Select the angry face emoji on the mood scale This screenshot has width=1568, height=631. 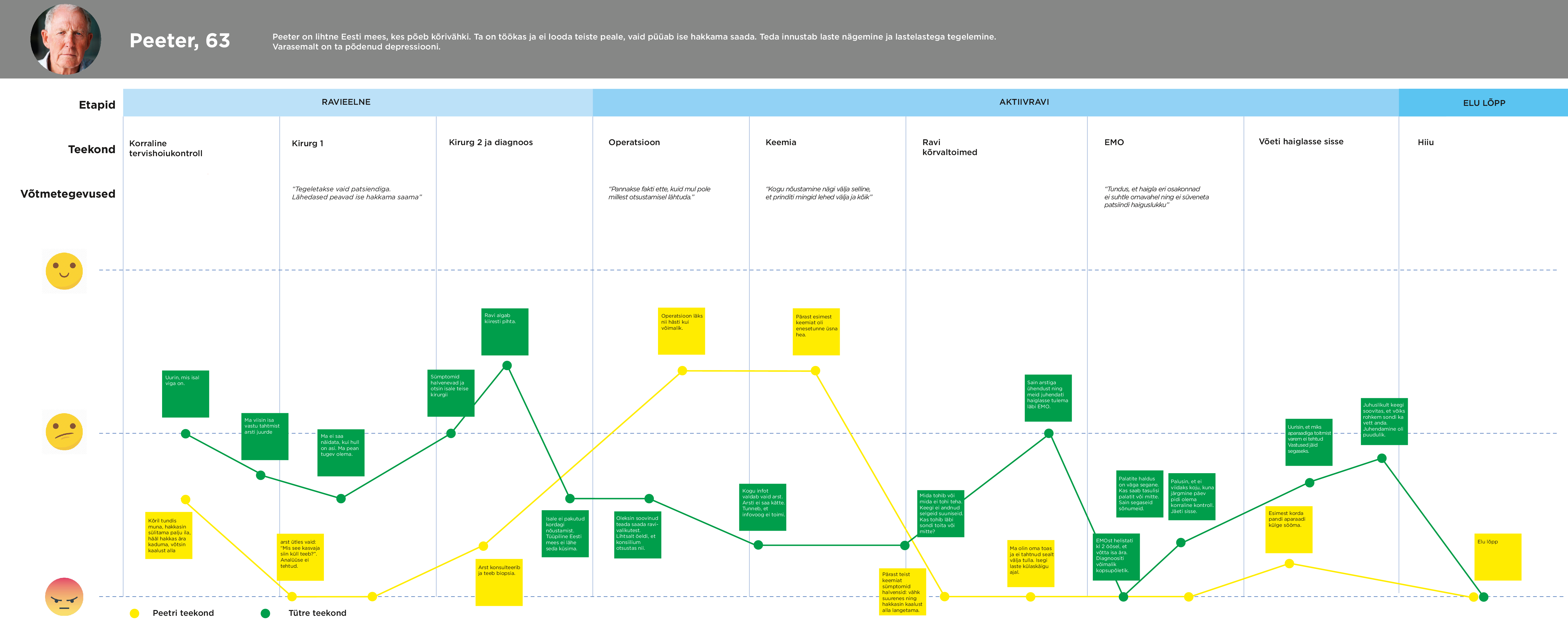(64, 597)
